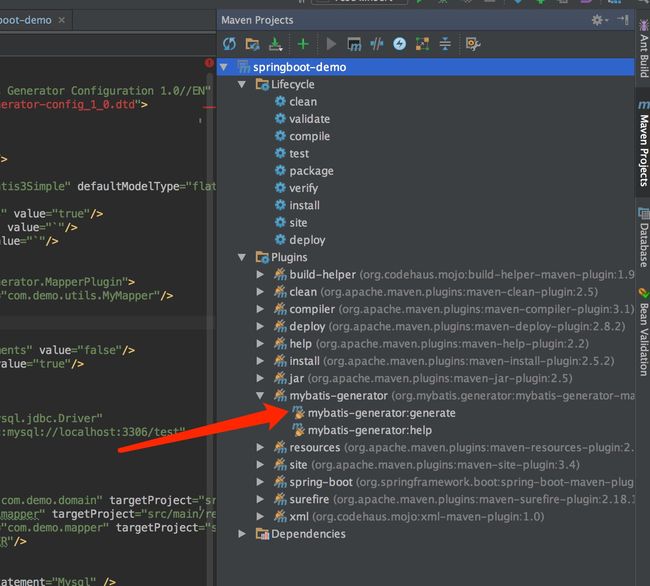This screenshot has height=586, width=650.
Task: Toggle the Maven Projects side tab
Action: coord(643,145)
